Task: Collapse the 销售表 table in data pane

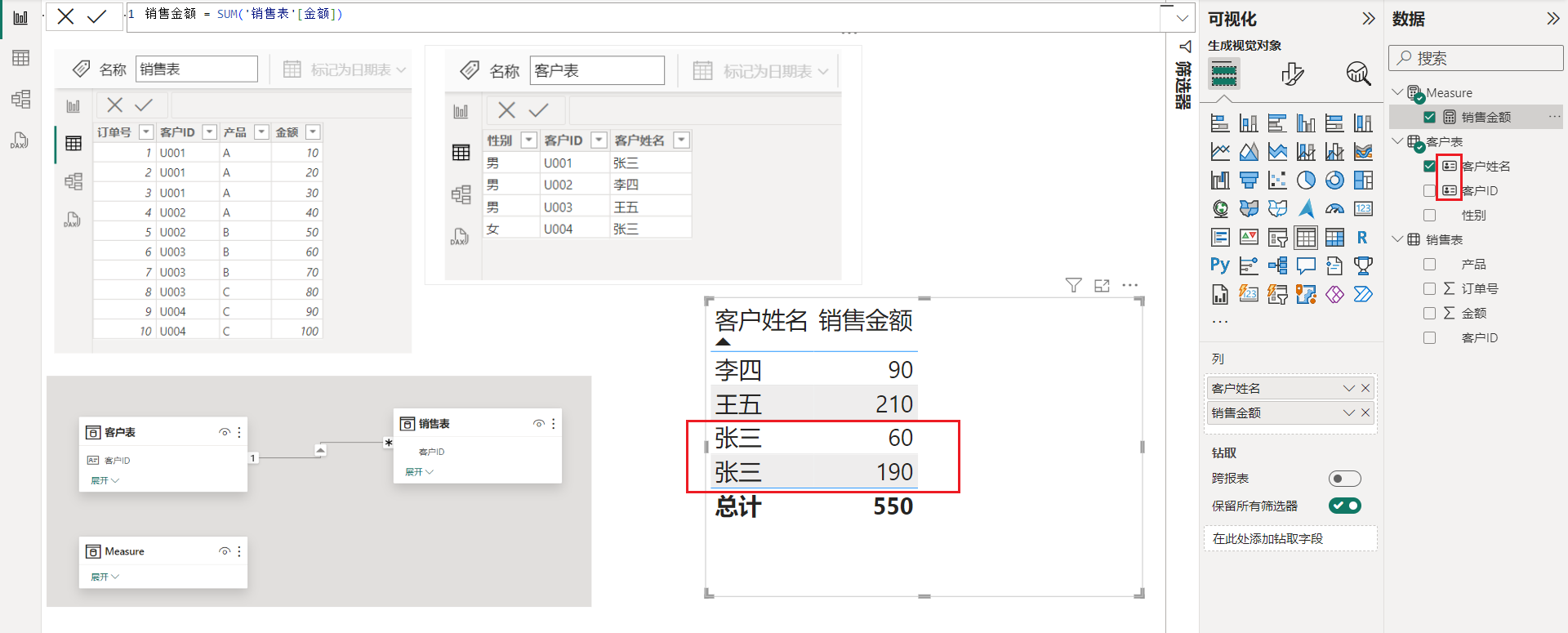Action: click(x=1397, y=239)
